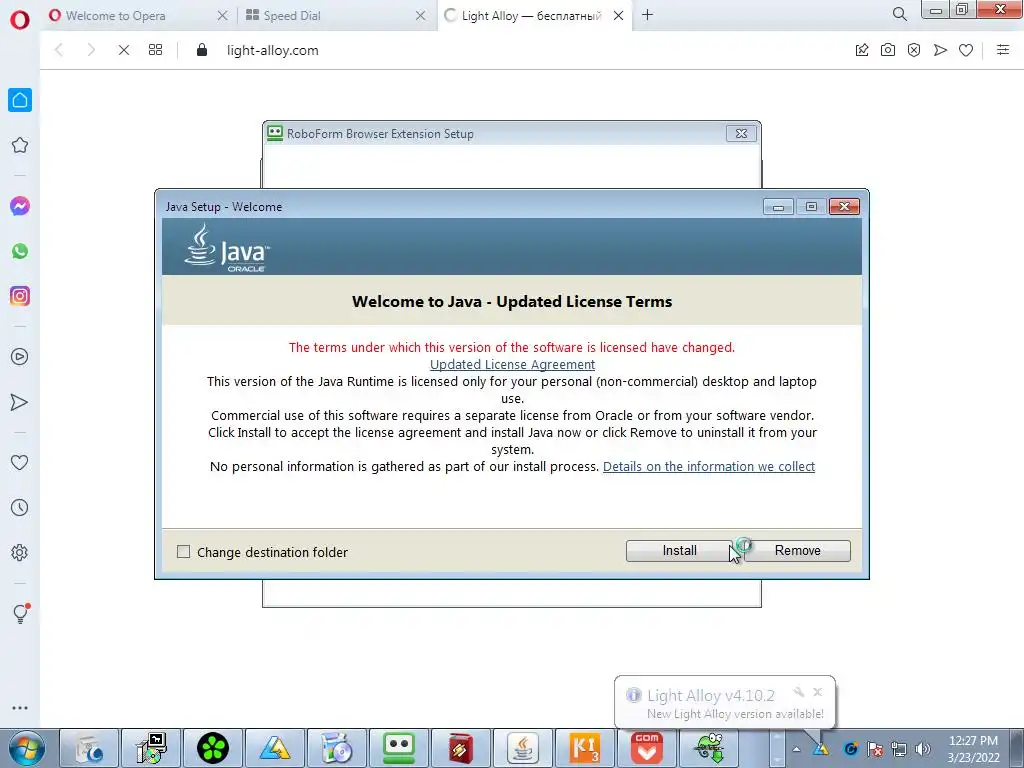Show hidden system tray icons arrow
Screen dimensions: 1024x768
pyautogui.click(x=796, y=749)
